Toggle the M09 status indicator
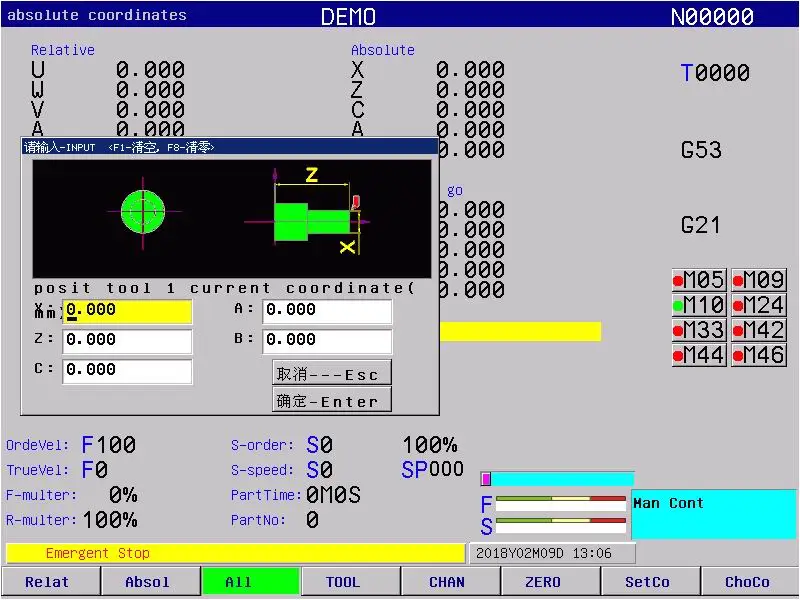The height and width of the screenshot is (600, 800). pos(758,280)
